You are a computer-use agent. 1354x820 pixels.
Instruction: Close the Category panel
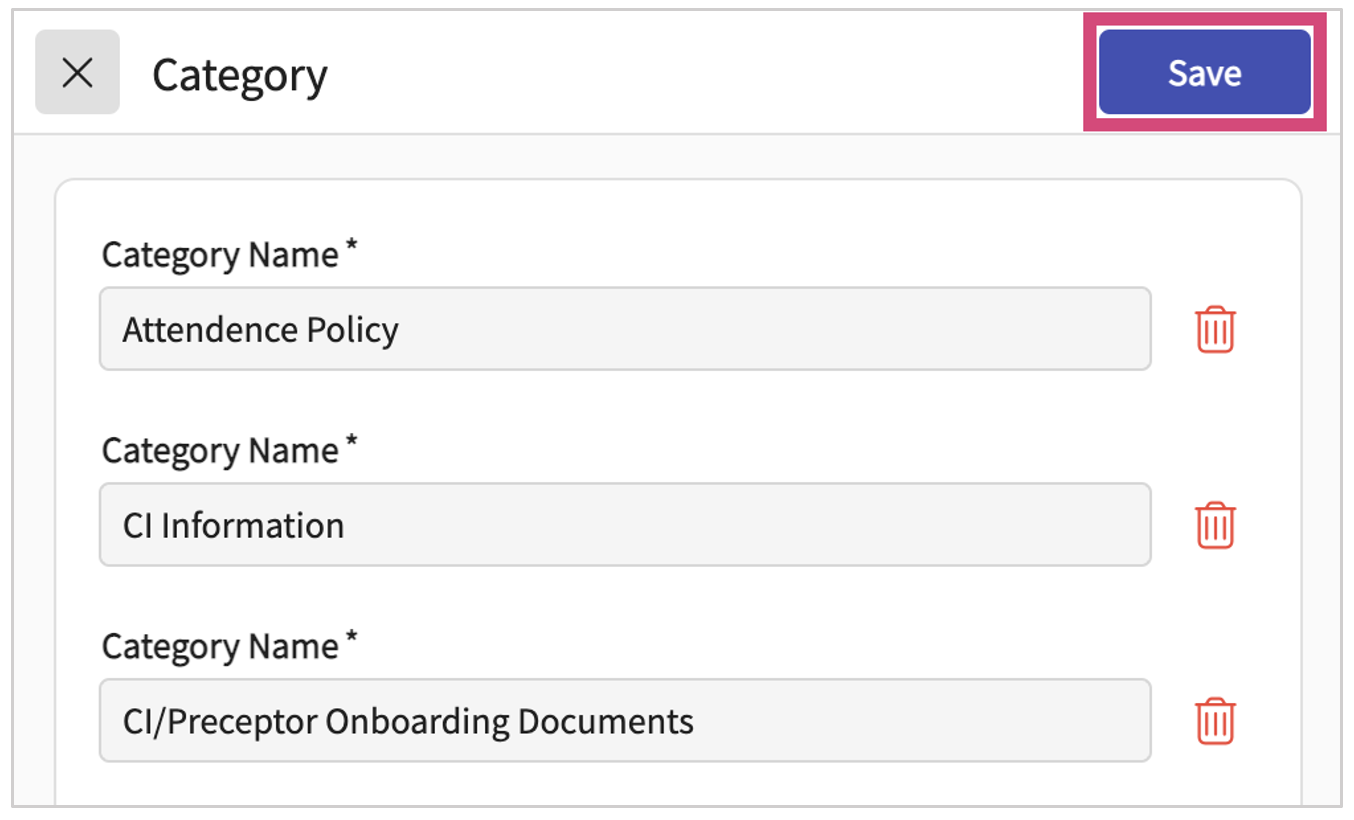click(x=77, y=72)
